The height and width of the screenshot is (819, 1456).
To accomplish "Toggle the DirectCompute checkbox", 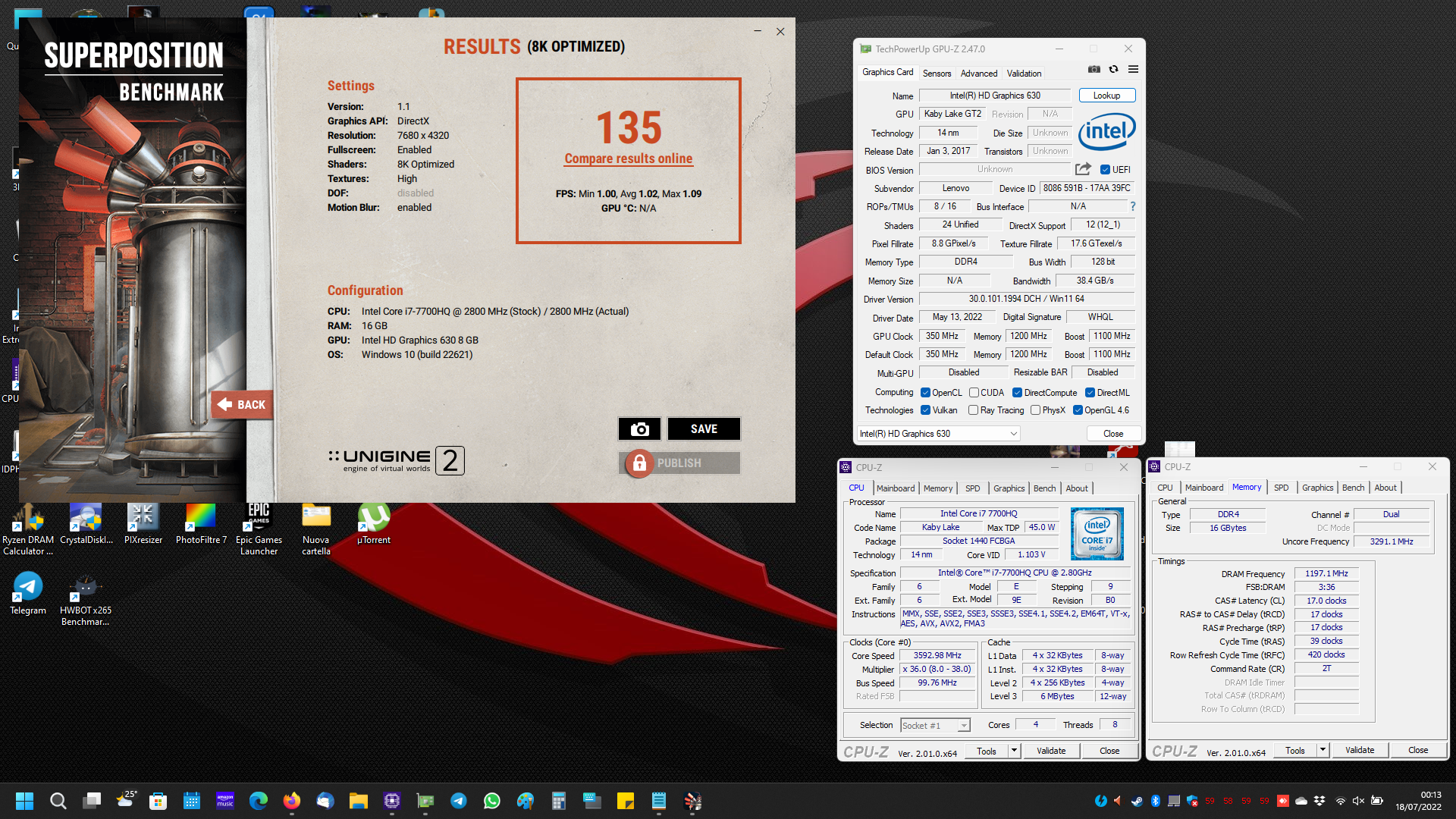I will pyautogui.click(x=1017, y=393).
